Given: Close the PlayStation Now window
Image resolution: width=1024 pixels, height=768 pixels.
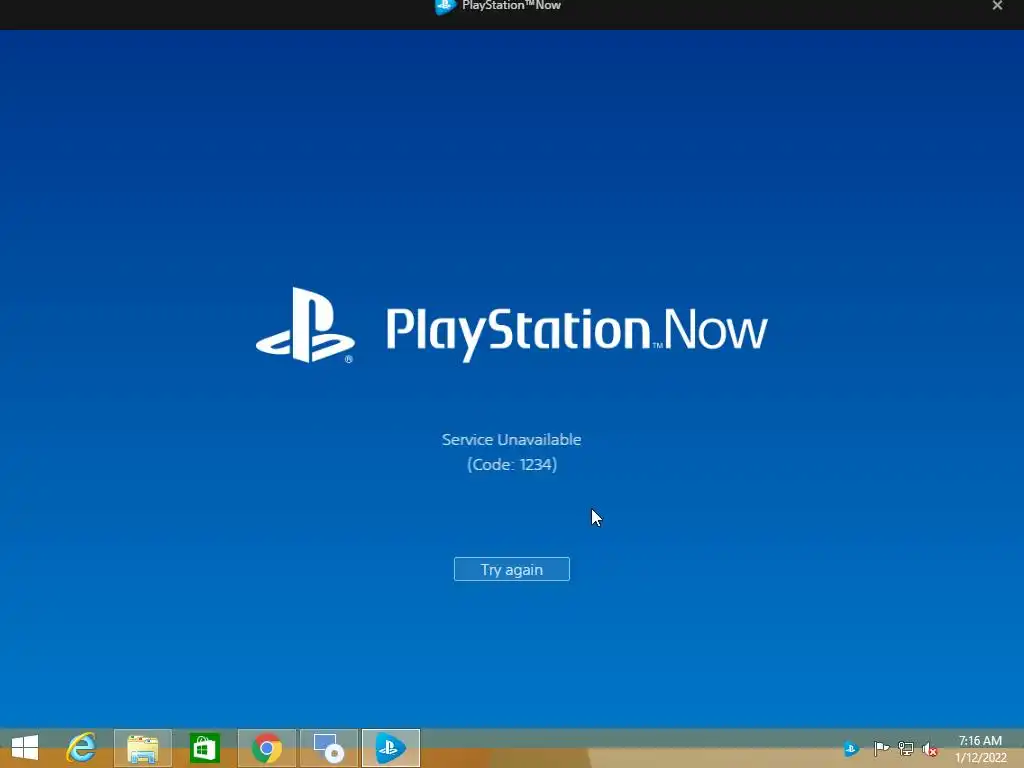Looking at the screenshot, I should 997,6.
